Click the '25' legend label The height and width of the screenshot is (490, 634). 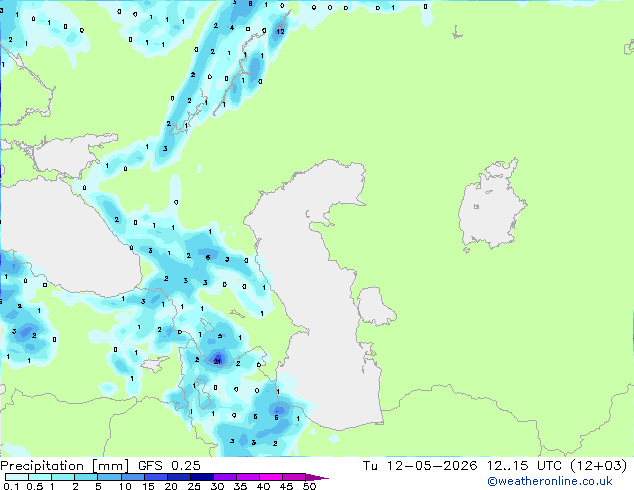pos(194,486)
